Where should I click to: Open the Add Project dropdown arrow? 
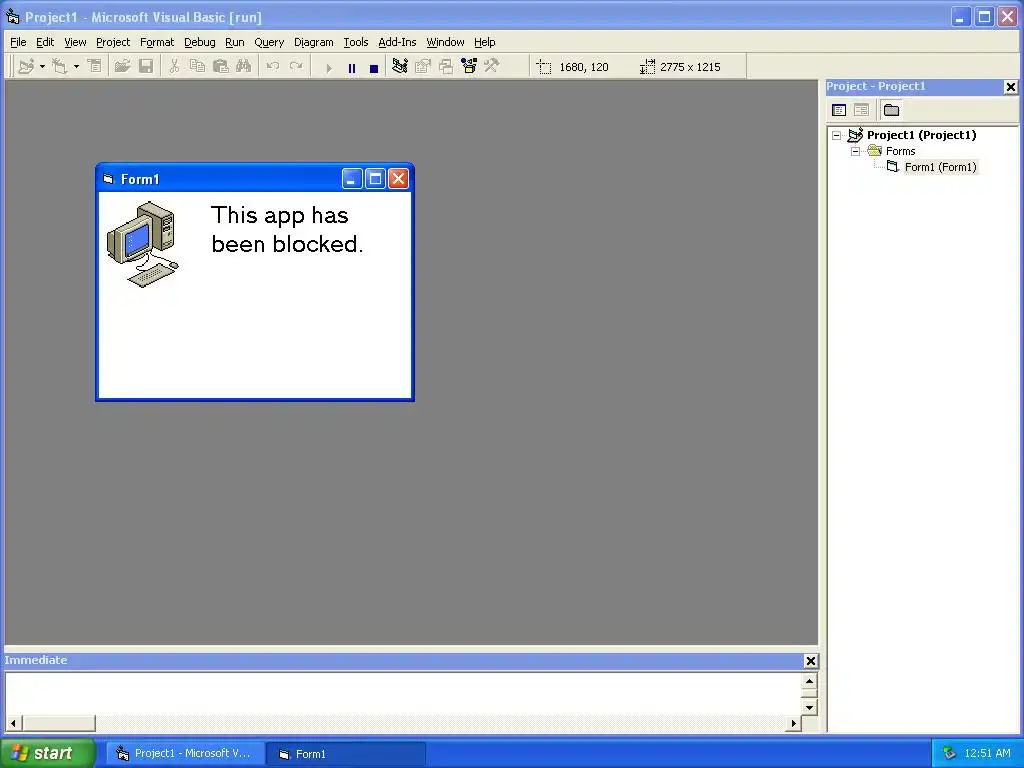[x=42, y=67]
